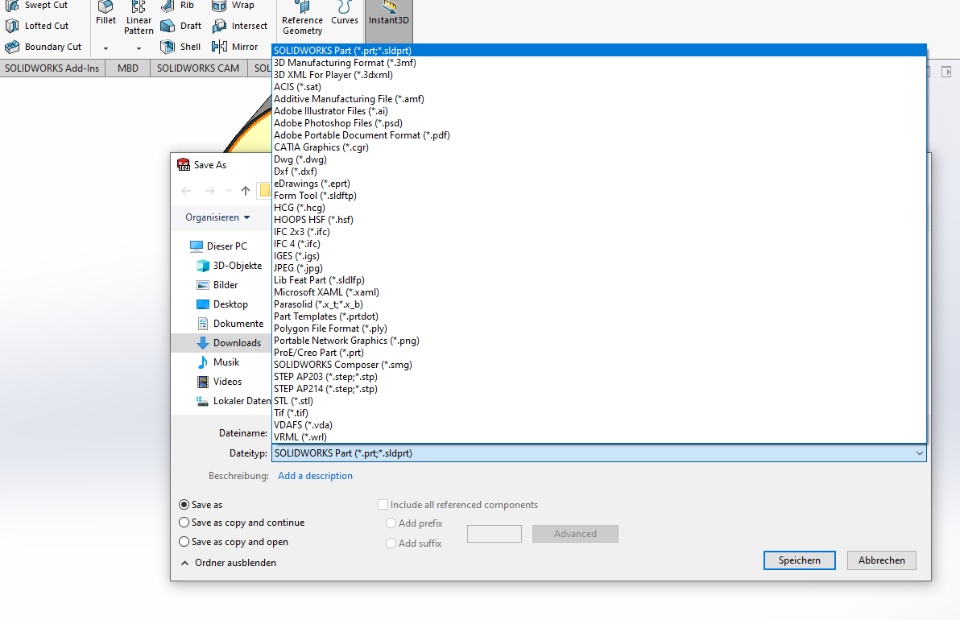960x620 pixels.
Task: Select the Lofted Cut tool
Action: click(x=37, y=26)
